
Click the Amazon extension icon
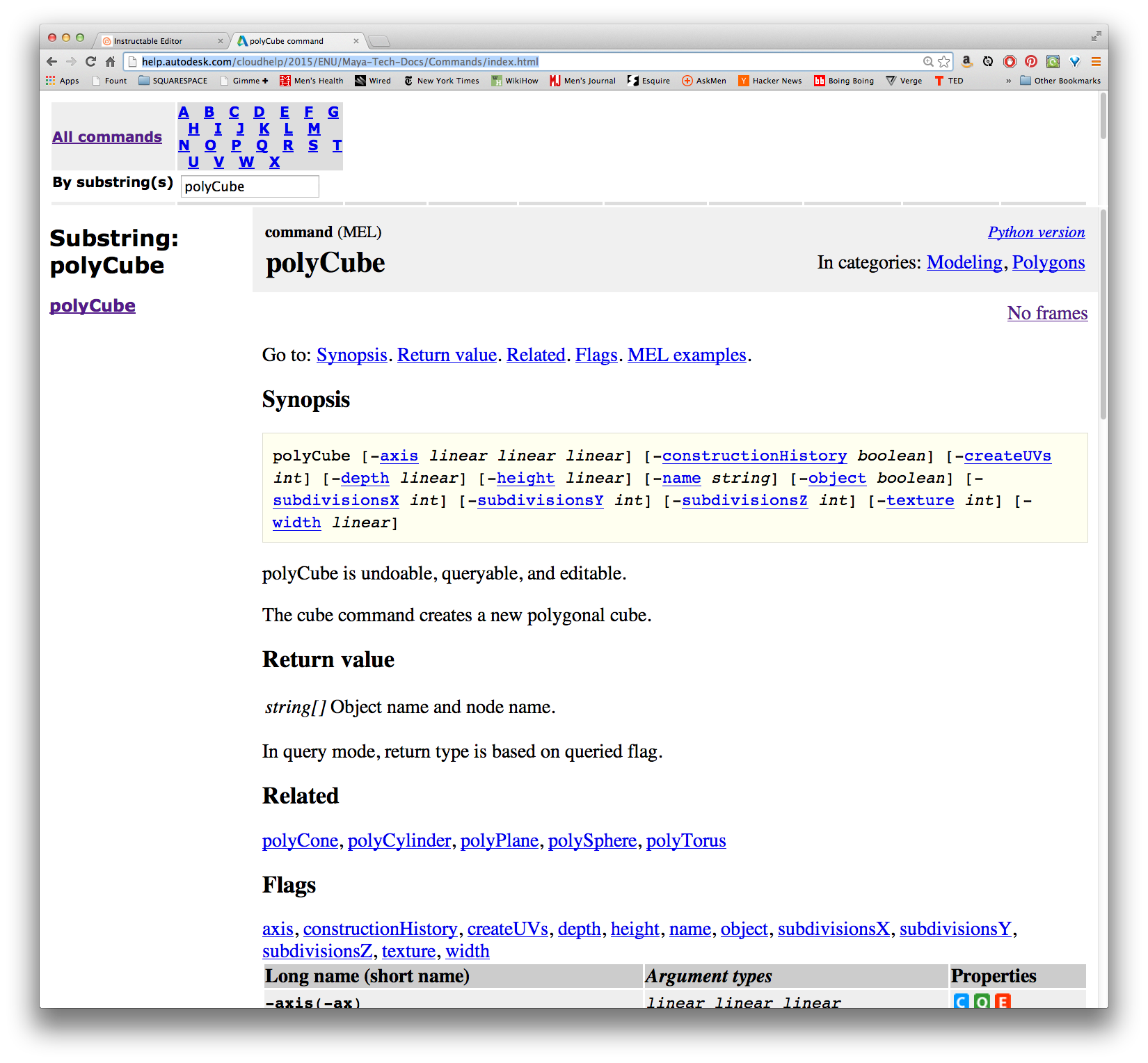[x=966, y=62]
